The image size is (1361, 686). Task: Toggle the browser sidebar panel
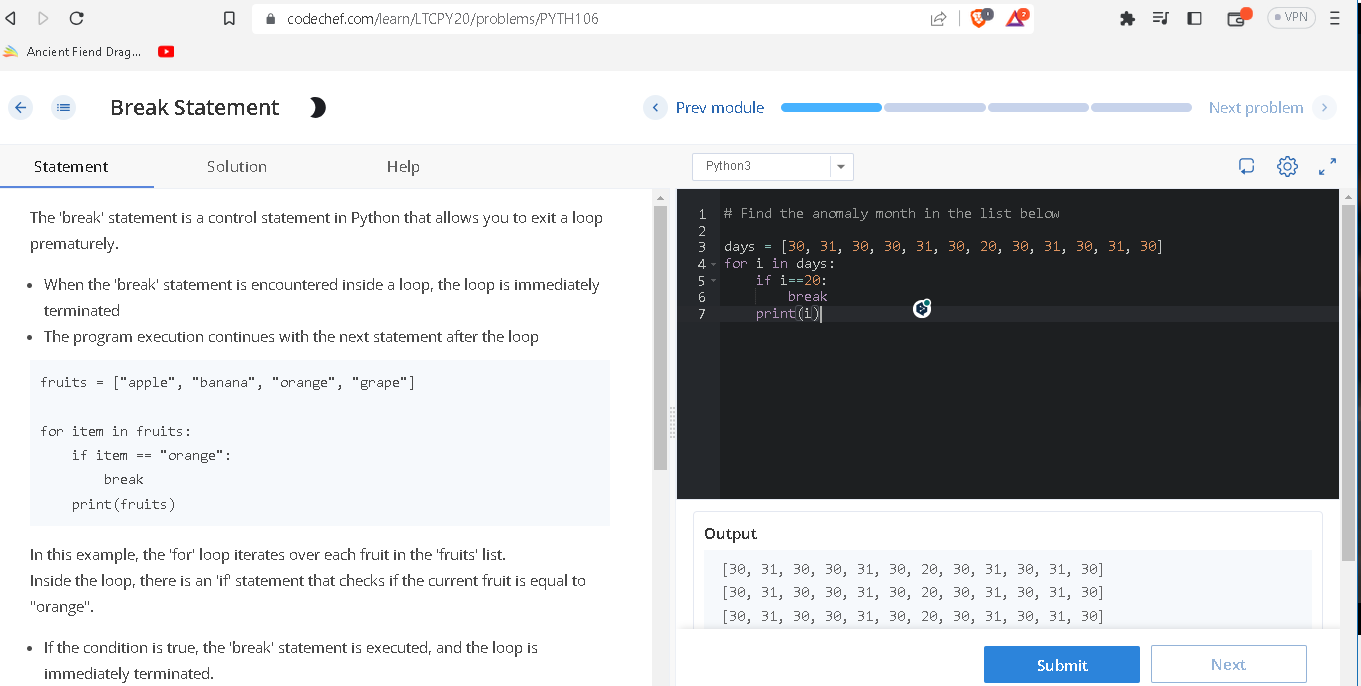tap(1194, 19)
